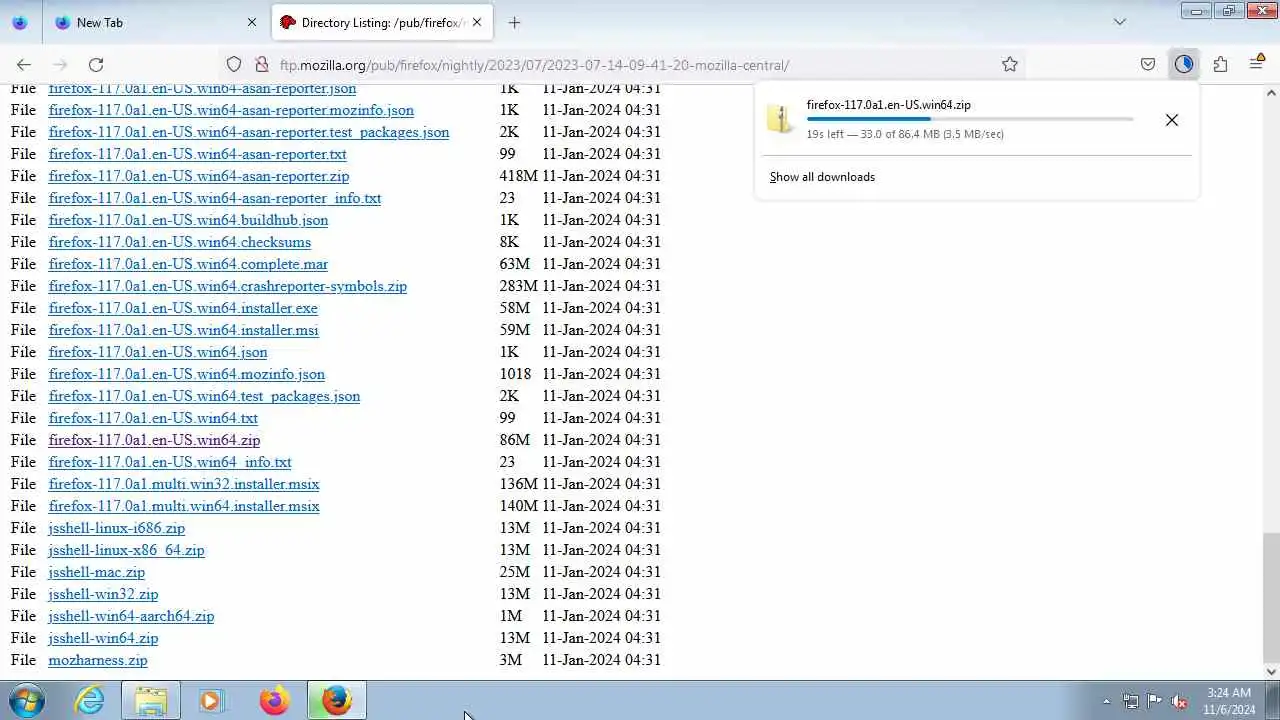
Task: Open win64.installer.msi link
Action: click(183, 330)
